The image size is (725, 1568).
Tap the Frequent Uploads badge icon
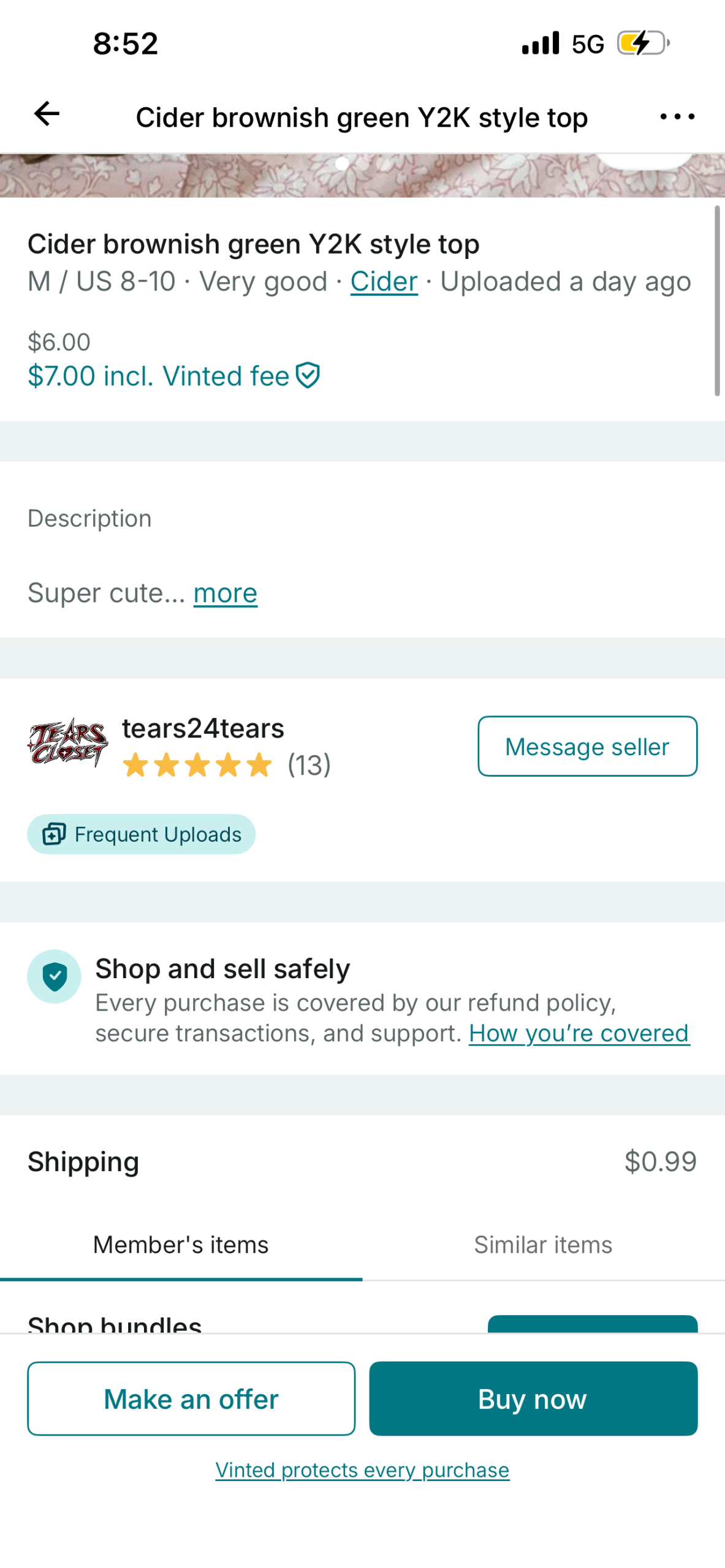click(54, 834)
